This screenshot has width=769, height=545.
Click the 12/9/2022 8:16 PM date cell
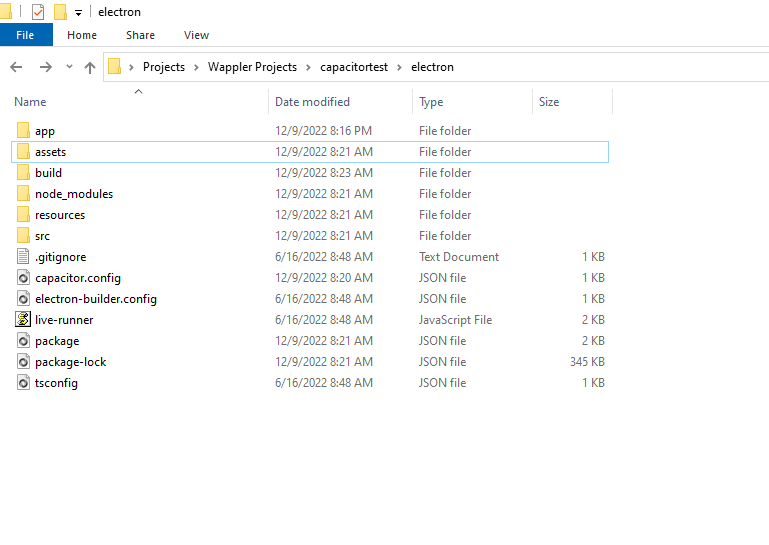pyautogui.click(x=323, y=130)
